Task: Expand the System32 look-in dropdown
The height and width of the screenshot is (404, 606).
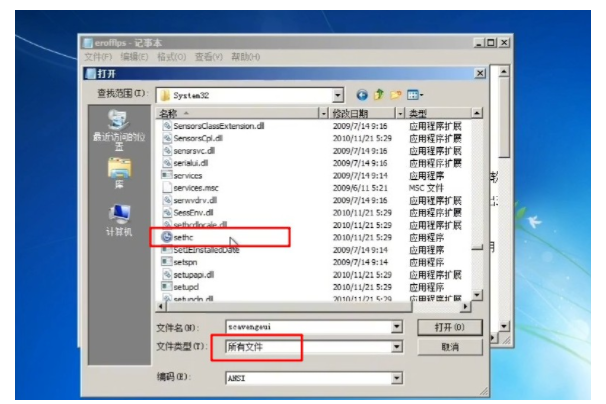Action: [338, 94]
